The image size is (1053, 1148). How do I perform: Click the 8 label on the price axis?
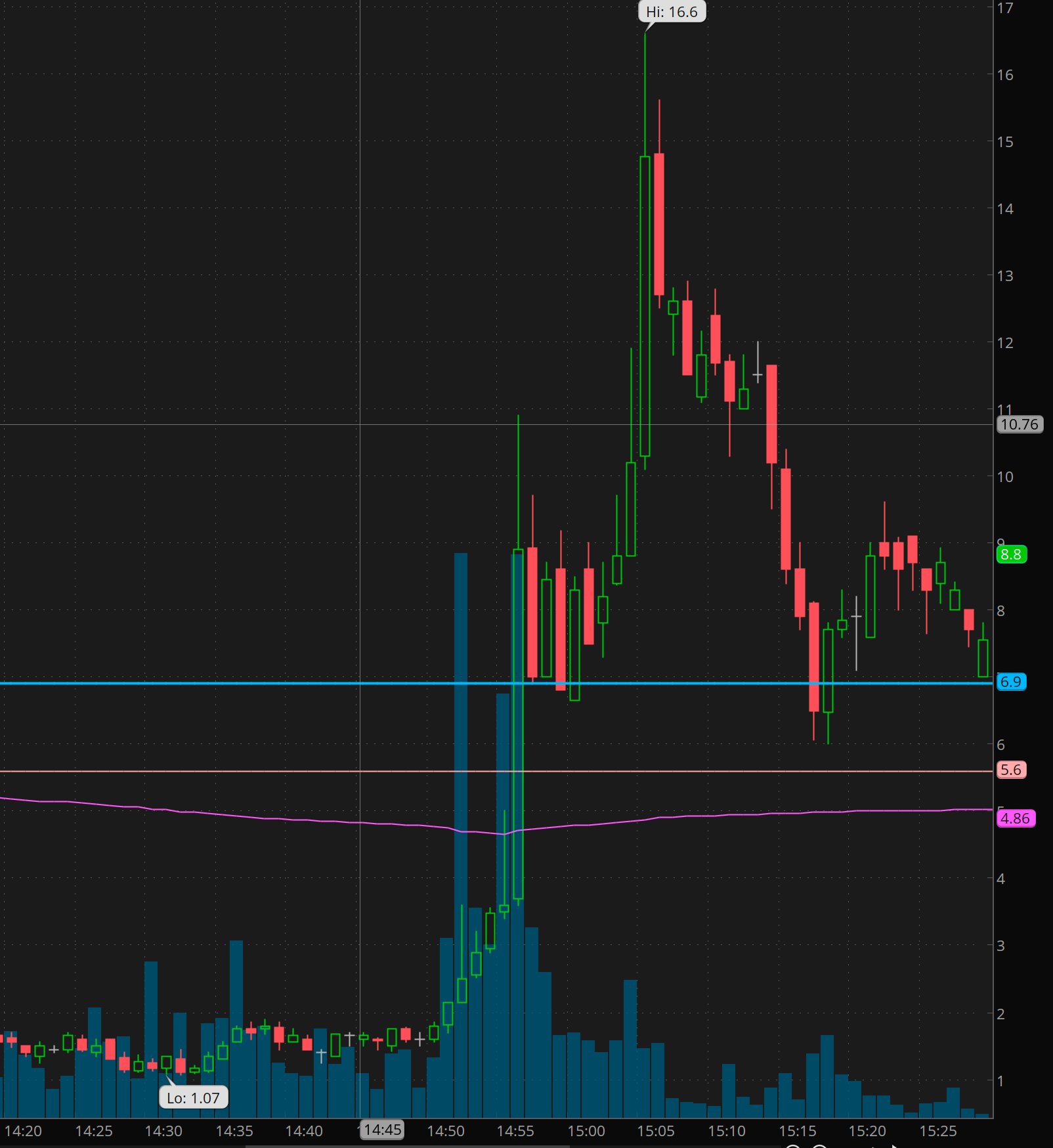[x=1000, y=611]
